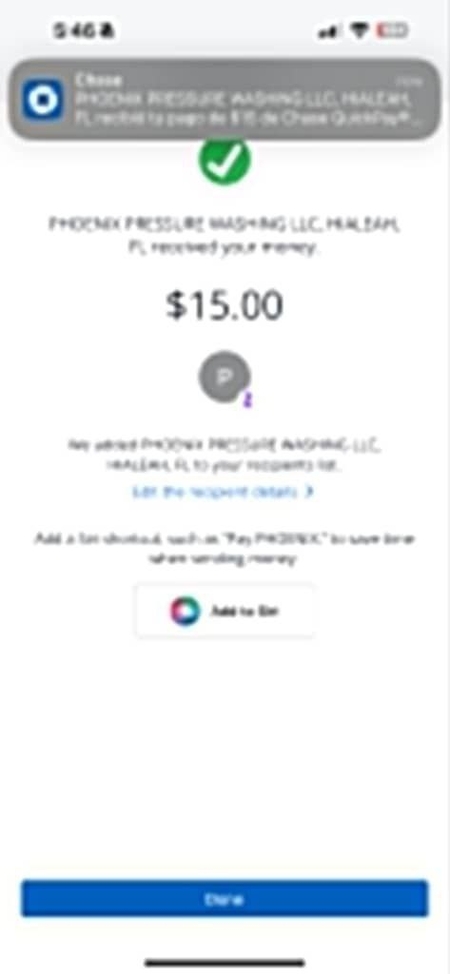
Task: Tap the home indicator bar at bottom
Action: 225,963
